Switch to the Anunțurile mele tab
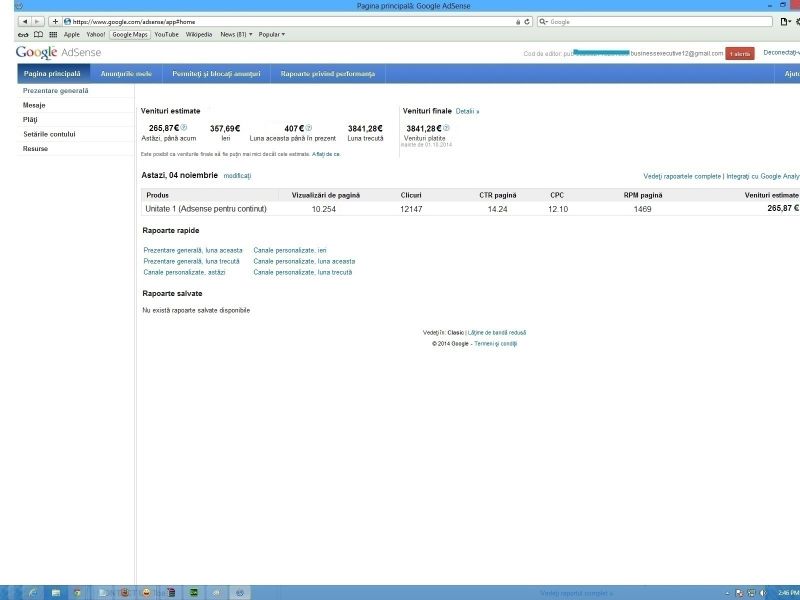 (125, 74)
